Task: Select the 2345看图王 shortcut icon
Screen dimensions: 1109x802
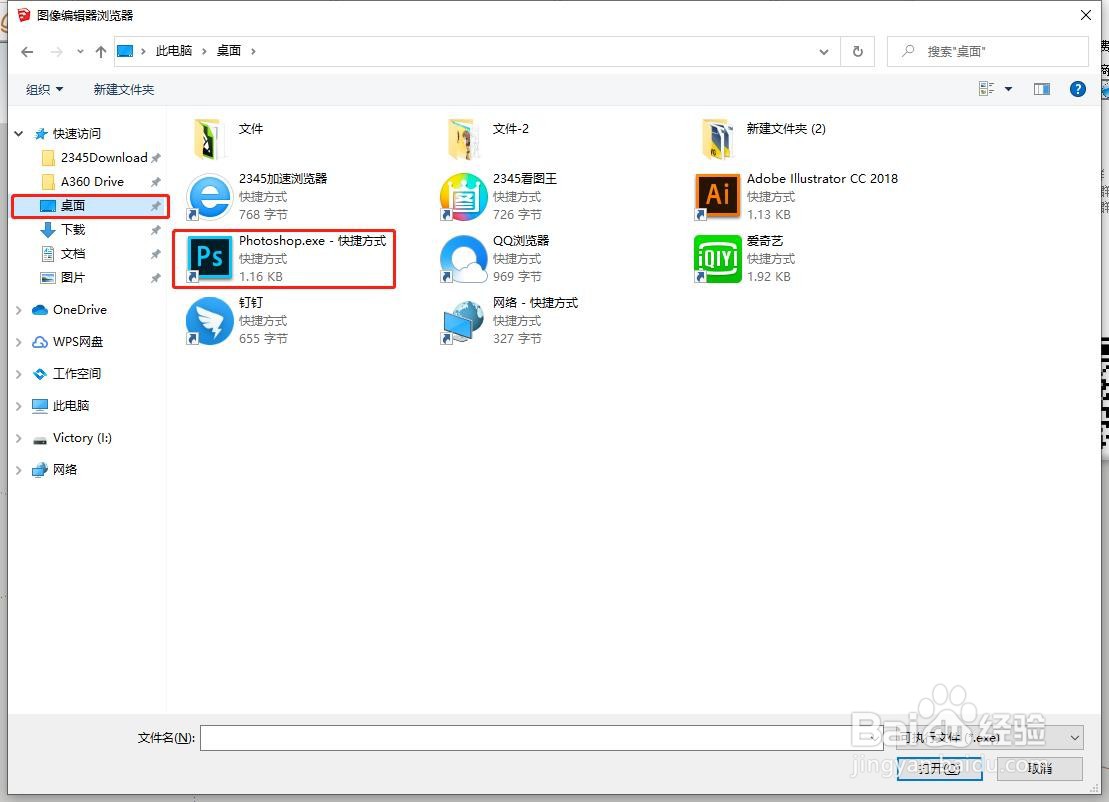Action: click(463, 196)
